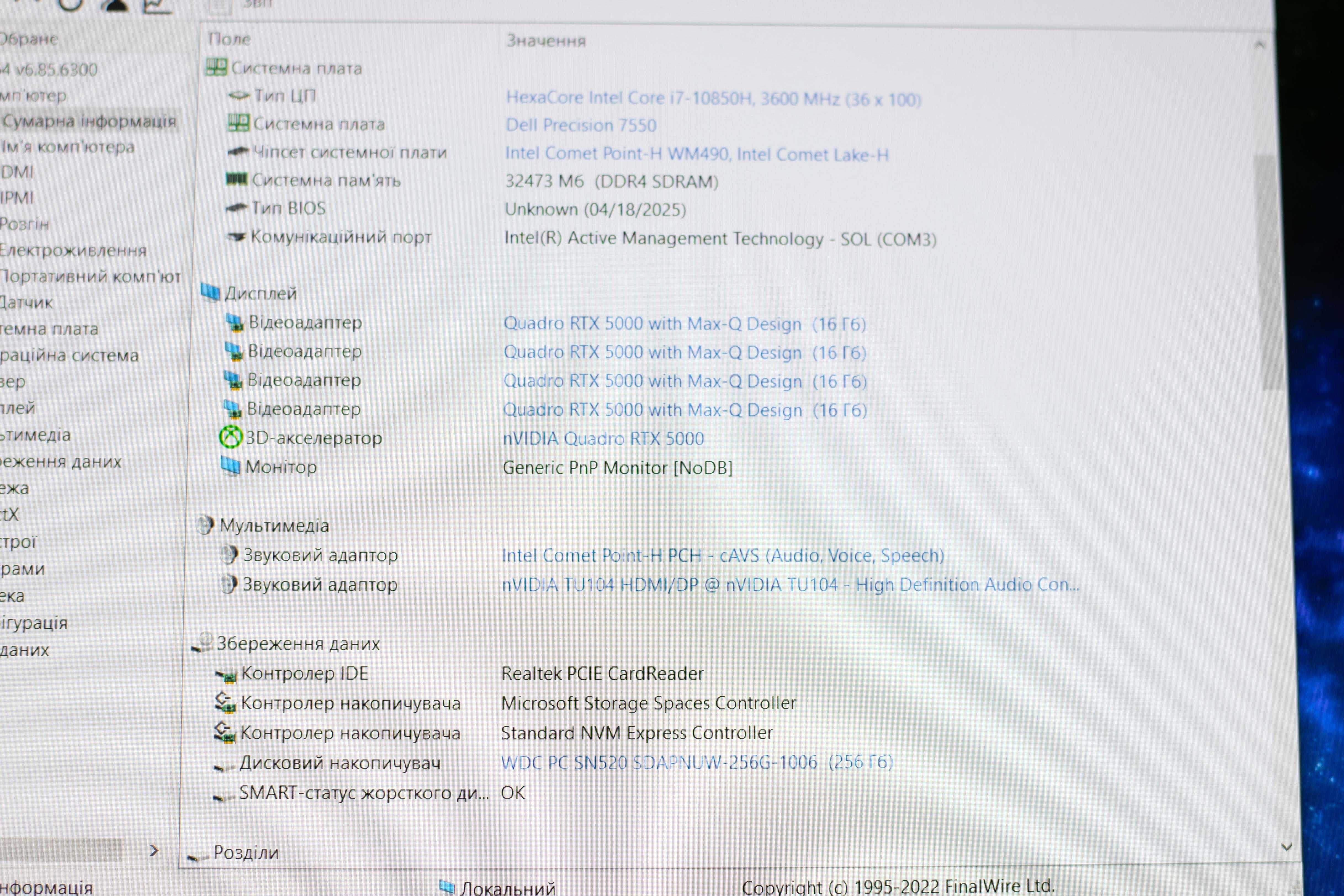Click the Тип ЦП row icon

[239, 96]
